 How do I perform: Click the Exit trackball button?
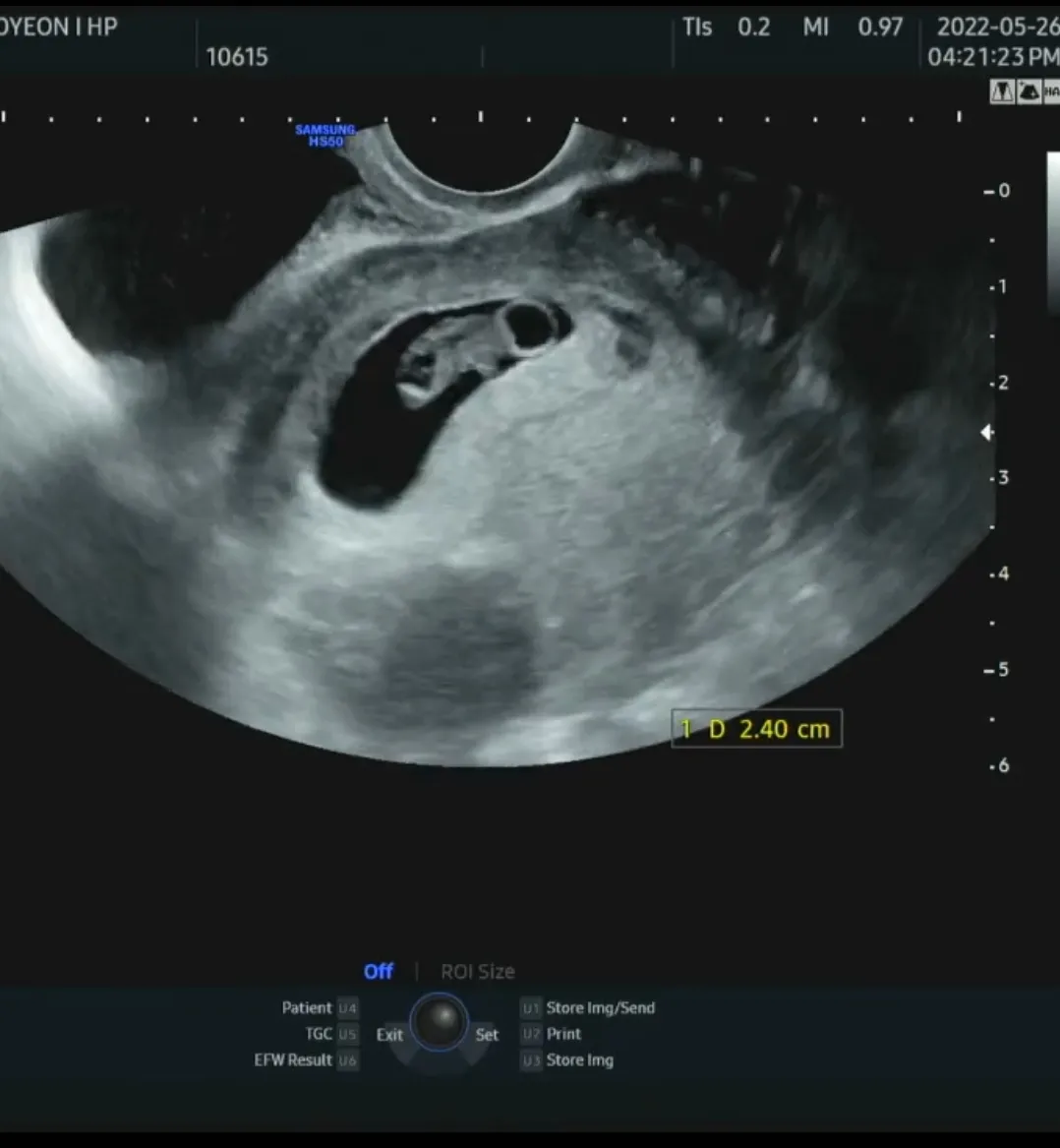tap(389, 1035)
